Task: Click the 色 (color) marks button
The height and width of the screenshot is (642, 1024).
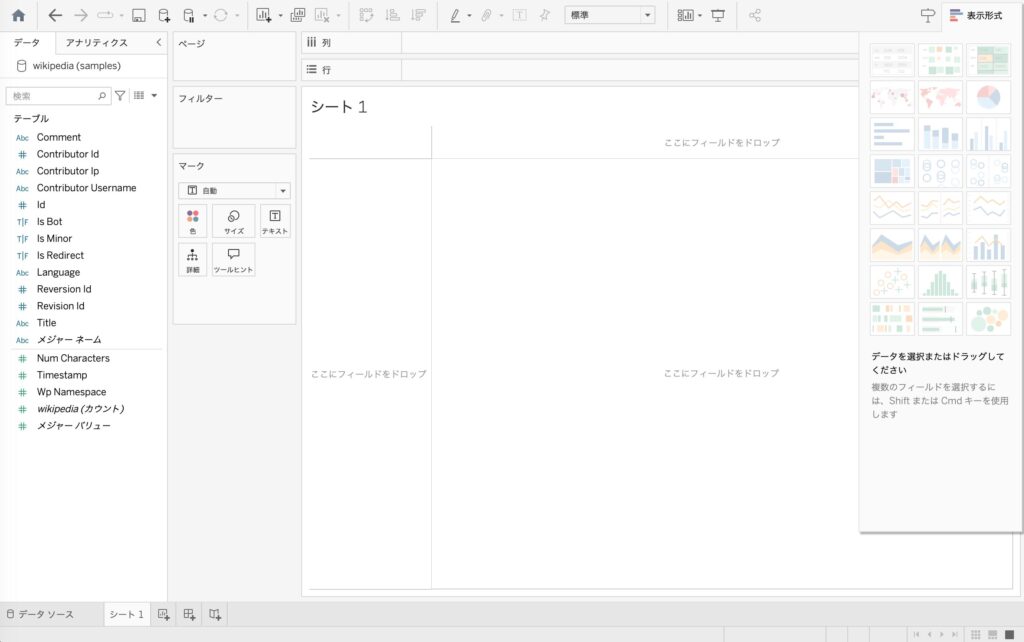Action: pyautogui.click(x=193, y=221)
